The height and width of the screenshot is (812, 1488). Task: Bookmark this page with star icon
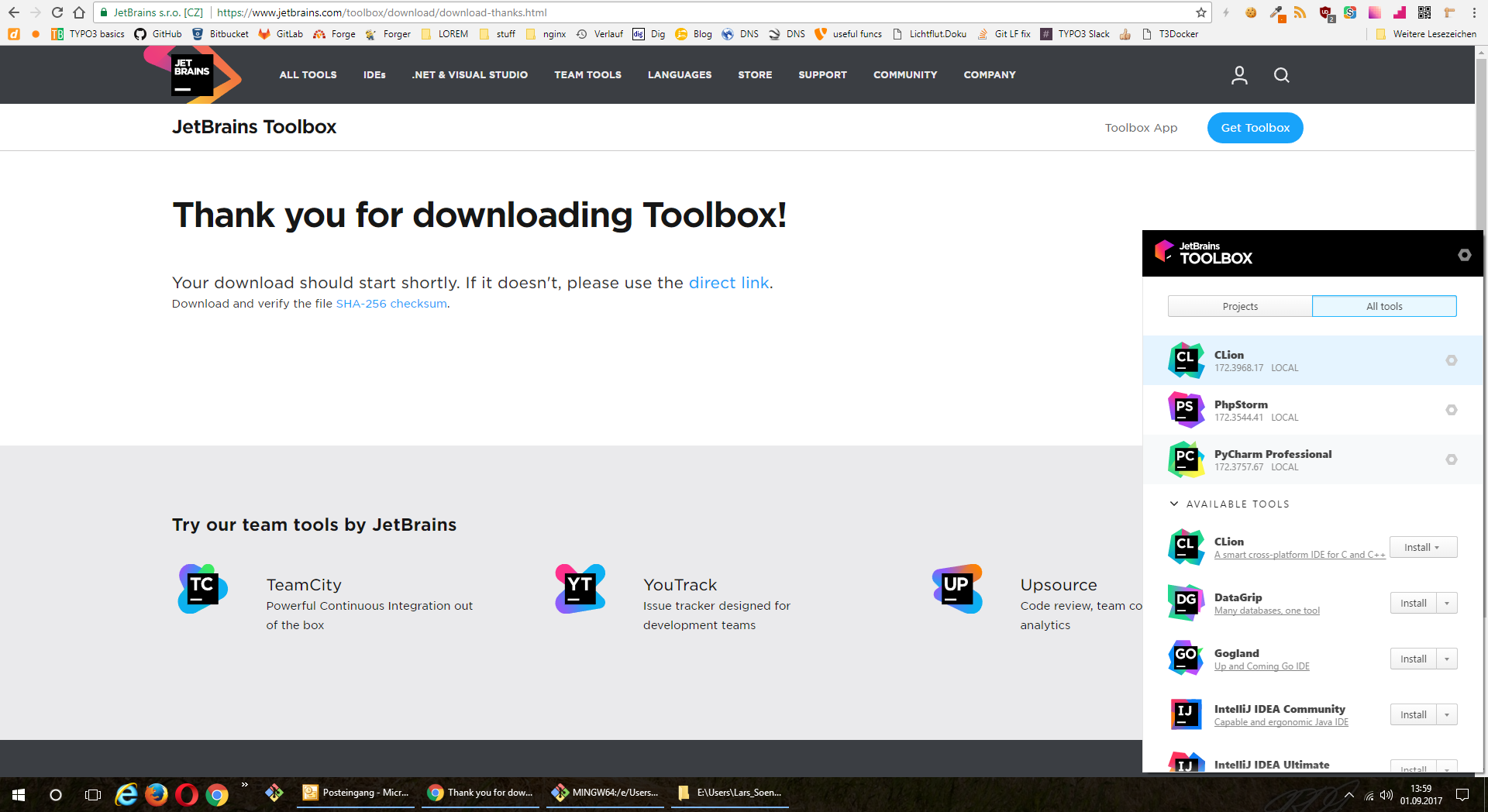1200,12
